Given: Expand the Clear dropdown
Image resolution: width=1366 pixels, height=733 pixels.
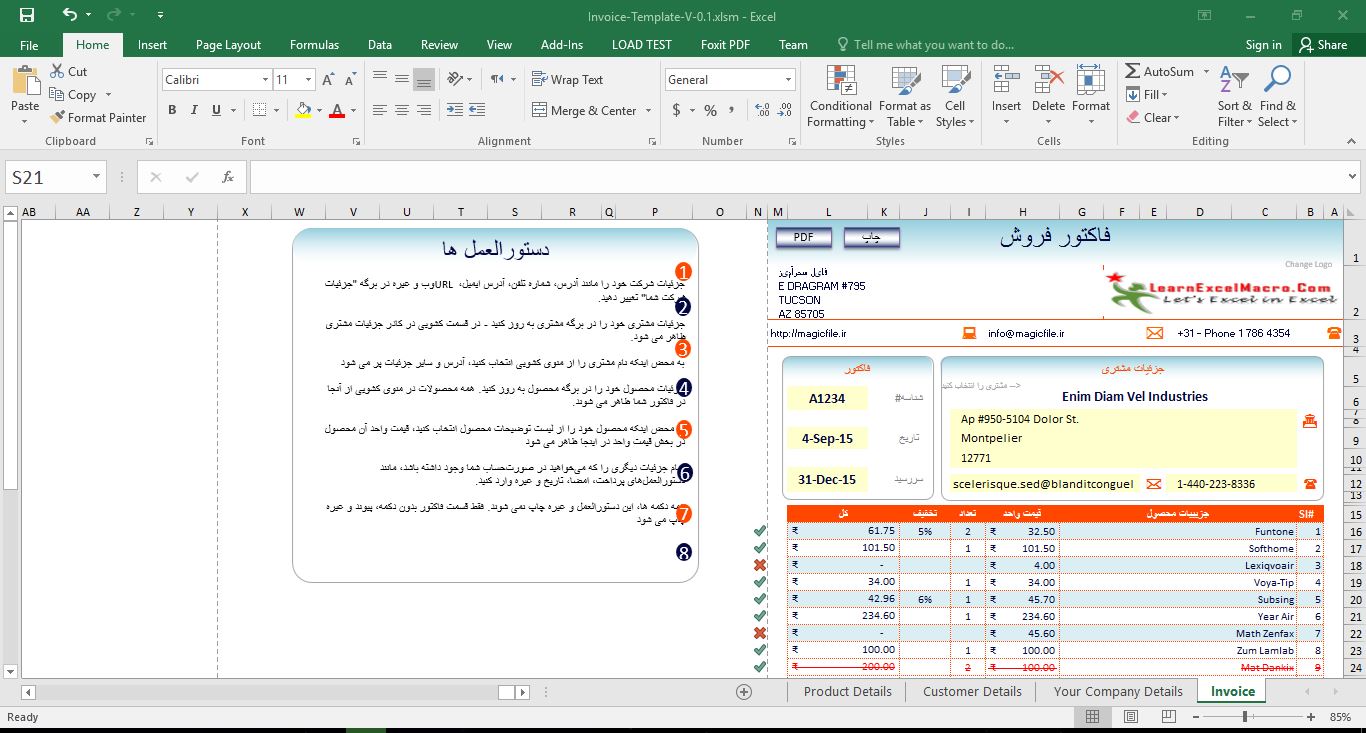Looking at the screenshot, I should pyautogui.click(x=1176, y=117).
